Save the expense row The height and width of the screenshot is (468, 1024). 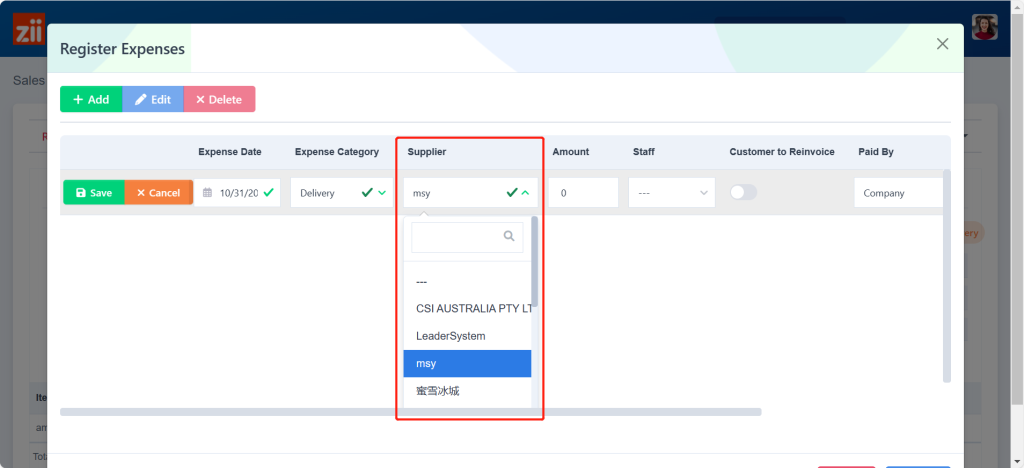[94, 193]
